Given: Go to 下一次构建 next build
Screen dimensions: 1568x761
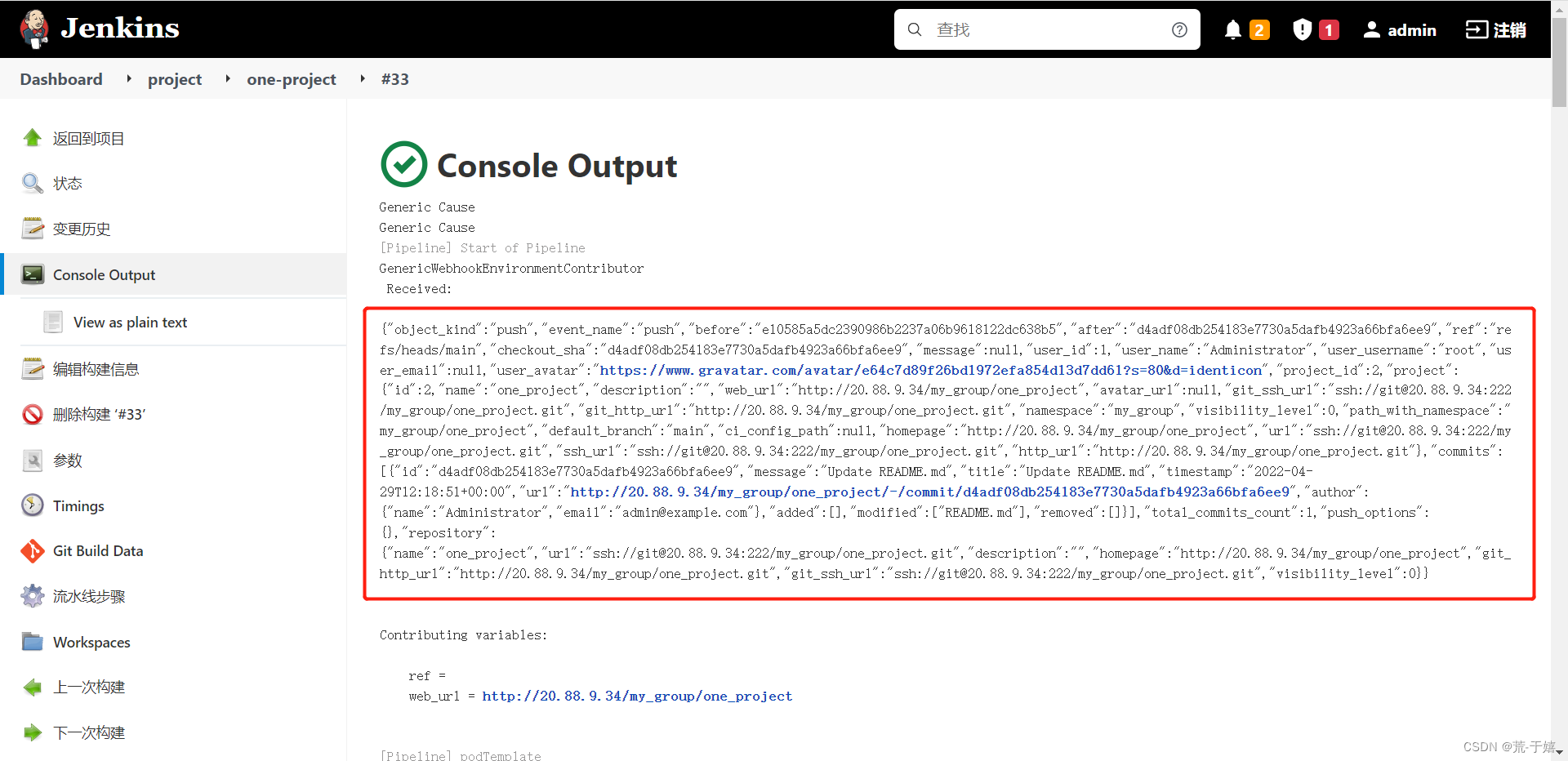Looking at the screenshot, I should [x=89, y=733].
